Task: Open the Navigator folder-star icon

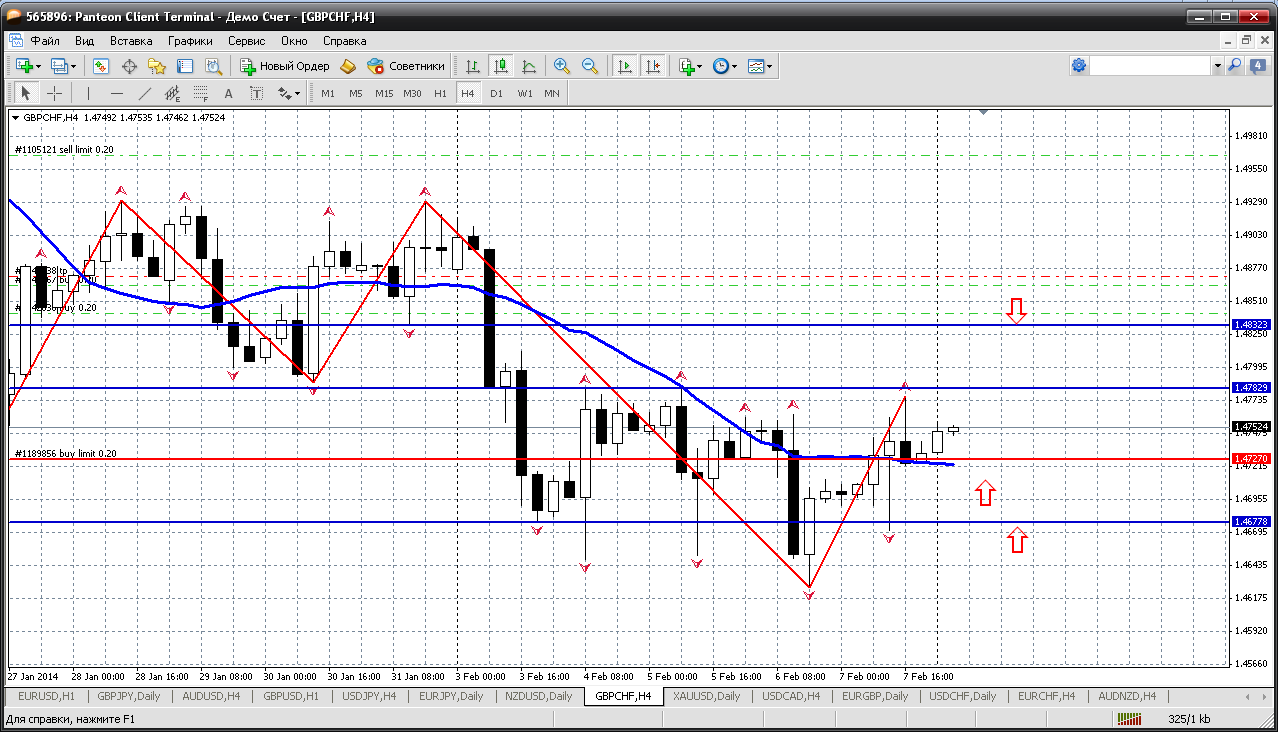Action: tap(157, 66)
